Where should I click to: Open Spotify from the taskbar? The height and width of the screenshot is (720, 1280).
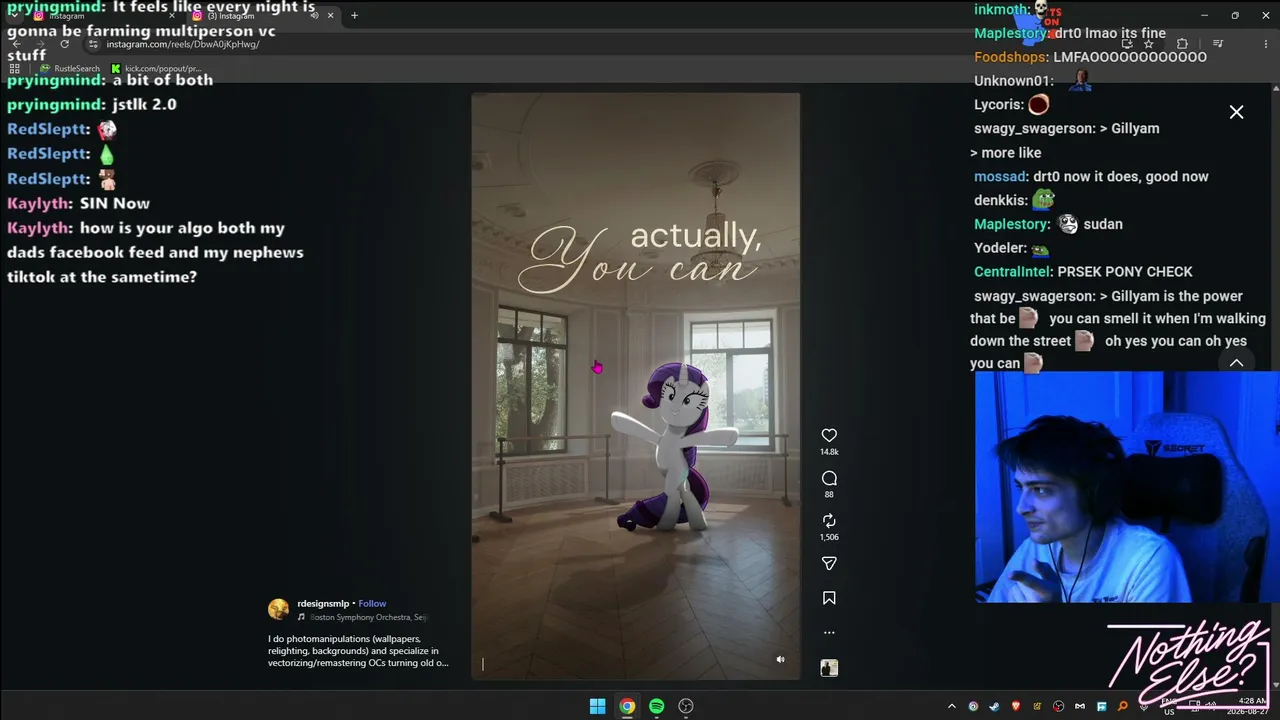click(x=656, y=706)
